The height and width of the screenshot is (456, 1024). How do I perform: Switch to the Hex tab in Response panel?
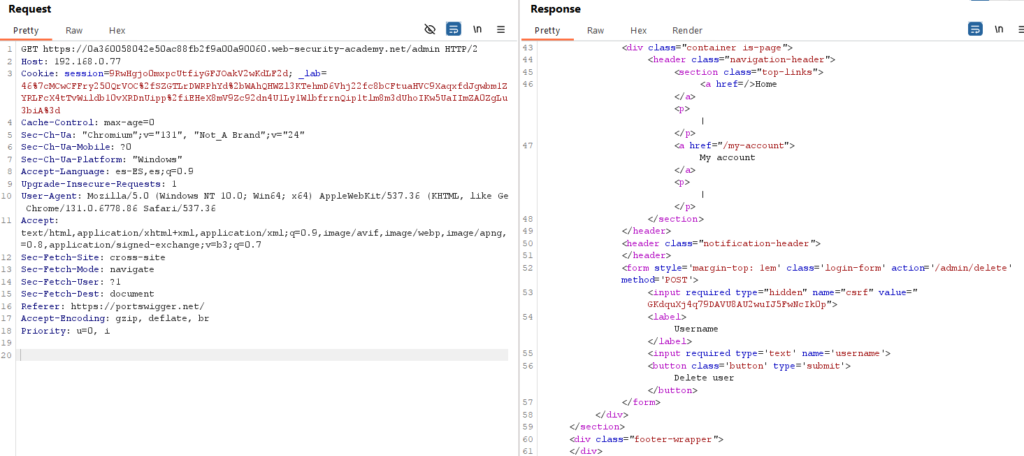click(x=639, y=31)
